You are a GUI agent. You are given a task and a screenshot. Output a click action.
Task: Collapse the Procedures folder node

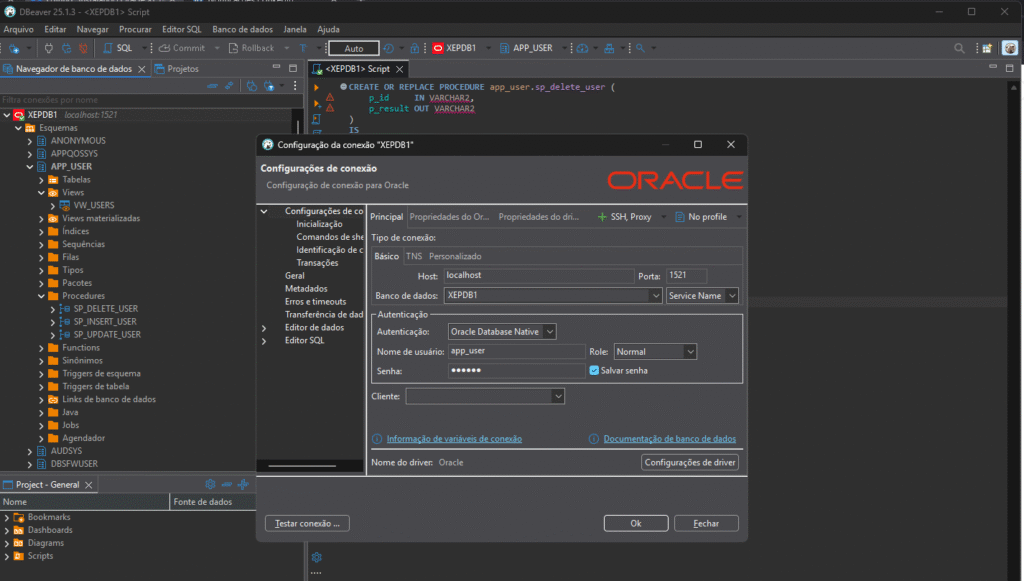click(41, 296)
